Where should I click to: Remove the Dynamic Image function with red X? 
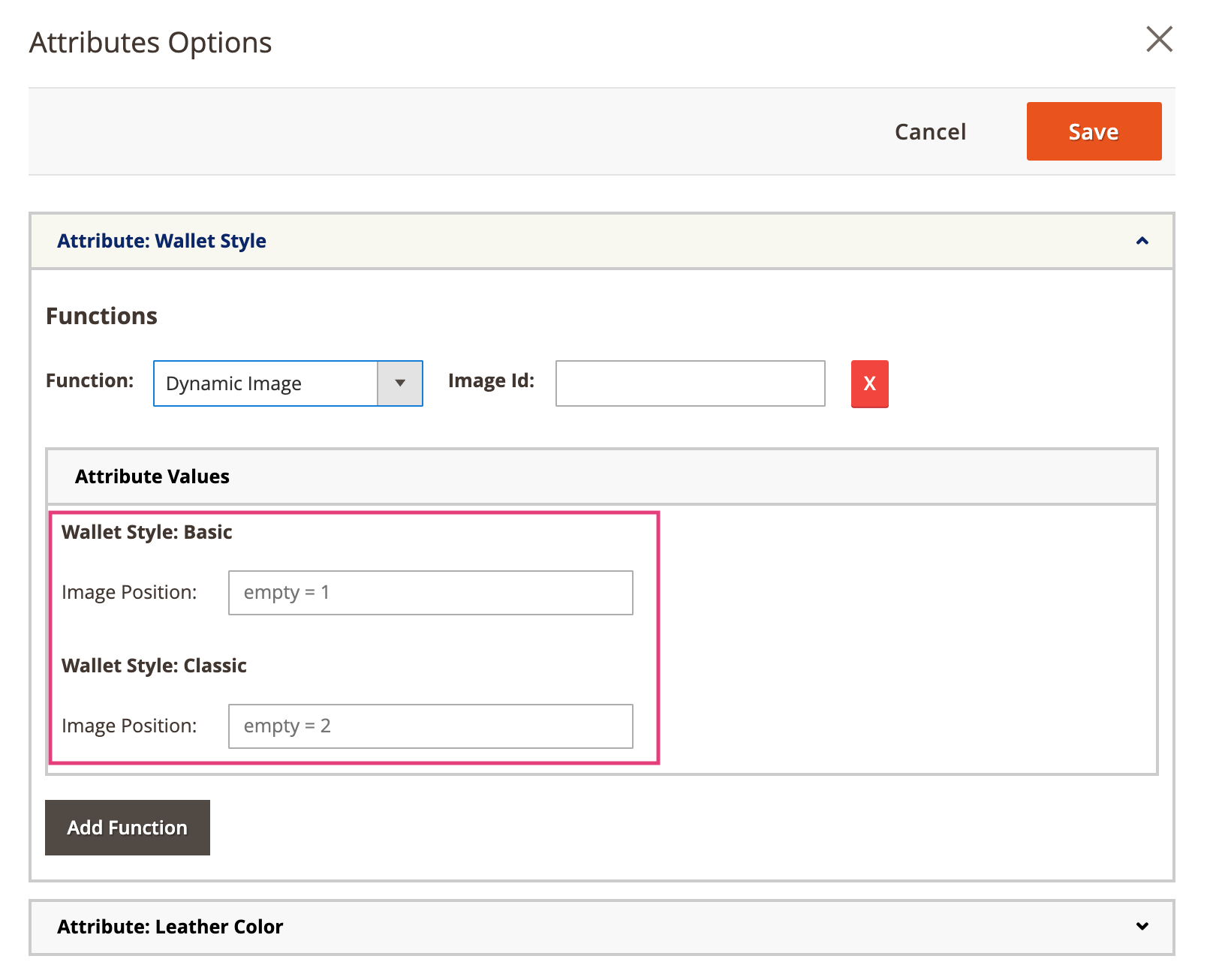tap(868, 383)
